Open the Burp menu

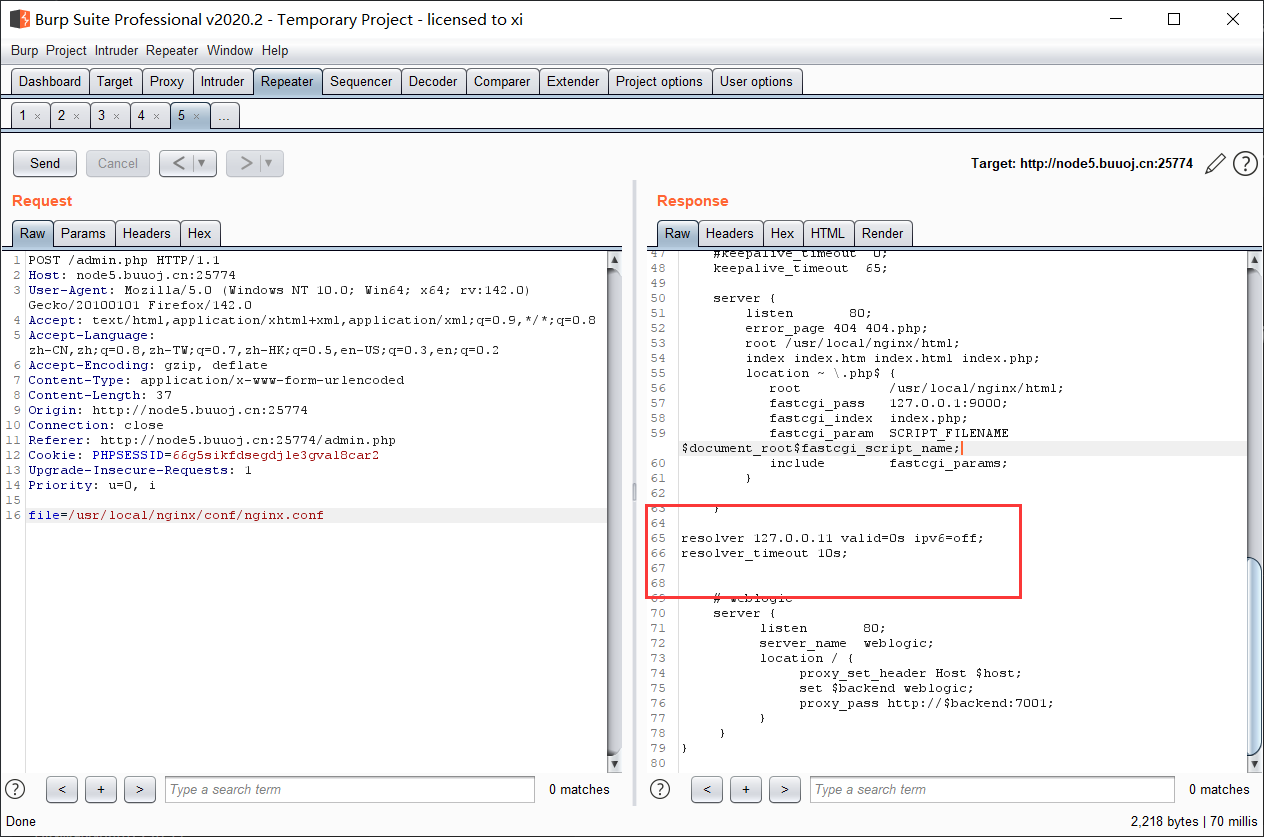(x=24, y=50)
